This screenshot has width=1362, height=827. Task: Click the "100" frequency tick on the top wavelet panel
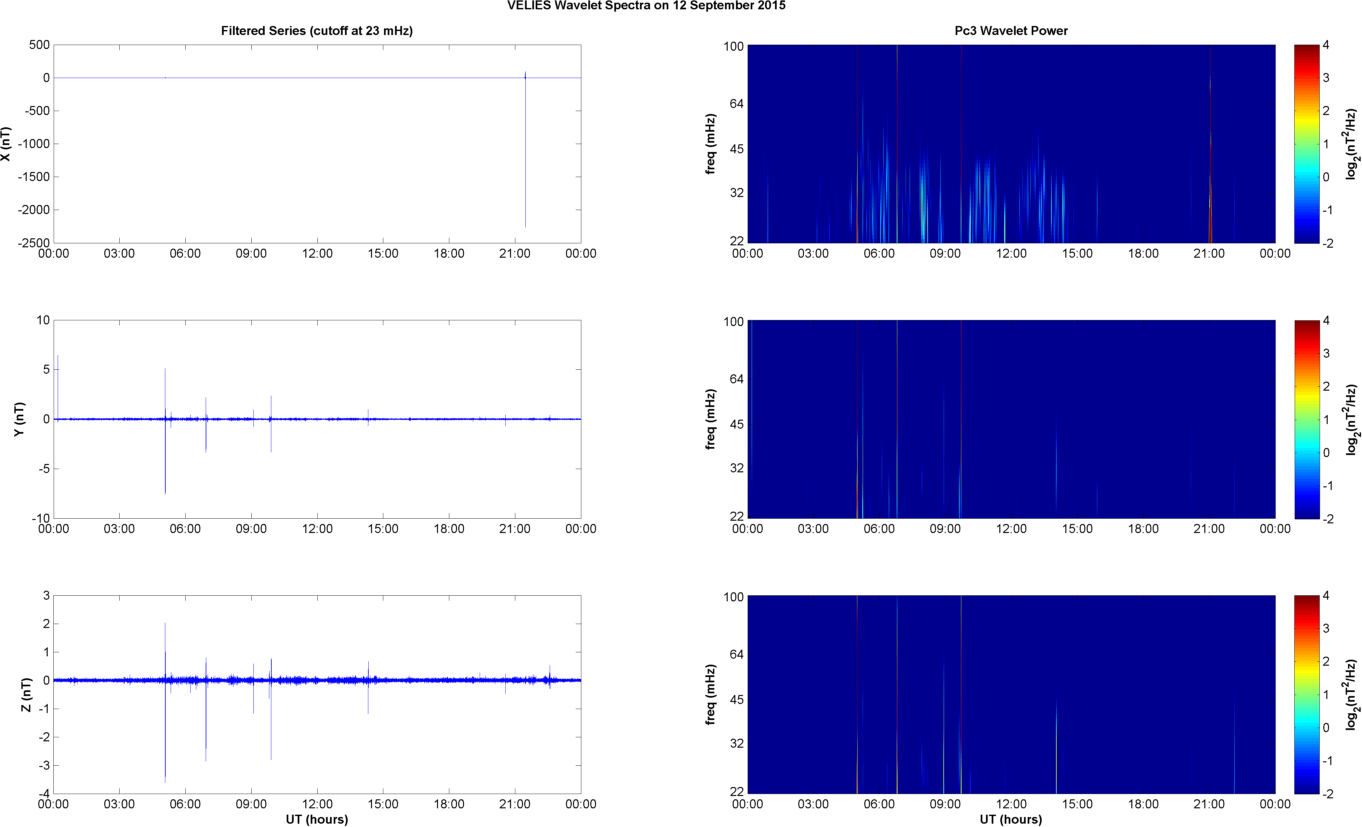tap(735, 46)
